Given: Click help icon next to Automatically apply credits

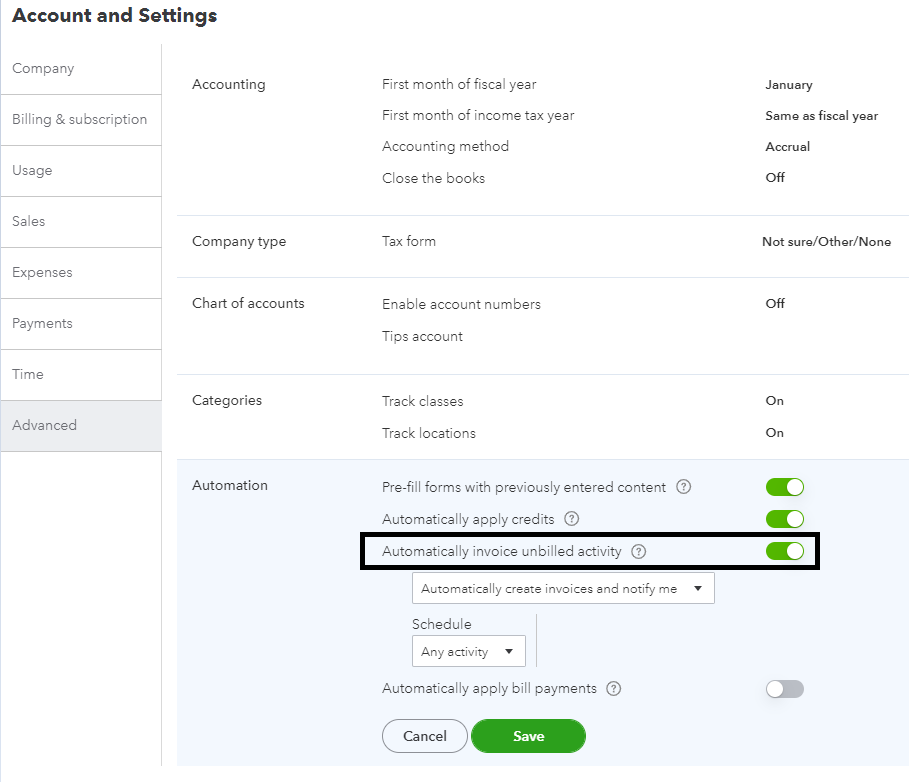Looking at the screenshot, I should click(x=572, y=520).
